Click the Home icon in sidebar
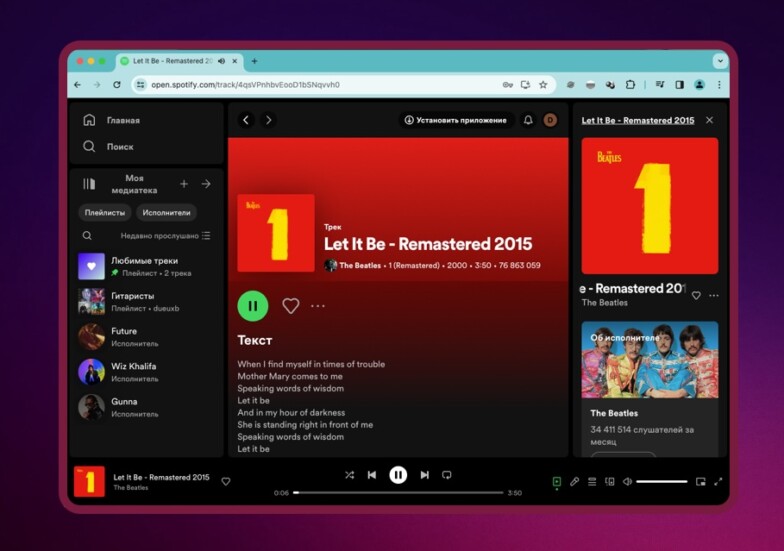This screenshot has height=551, width=784. [89, 120]
